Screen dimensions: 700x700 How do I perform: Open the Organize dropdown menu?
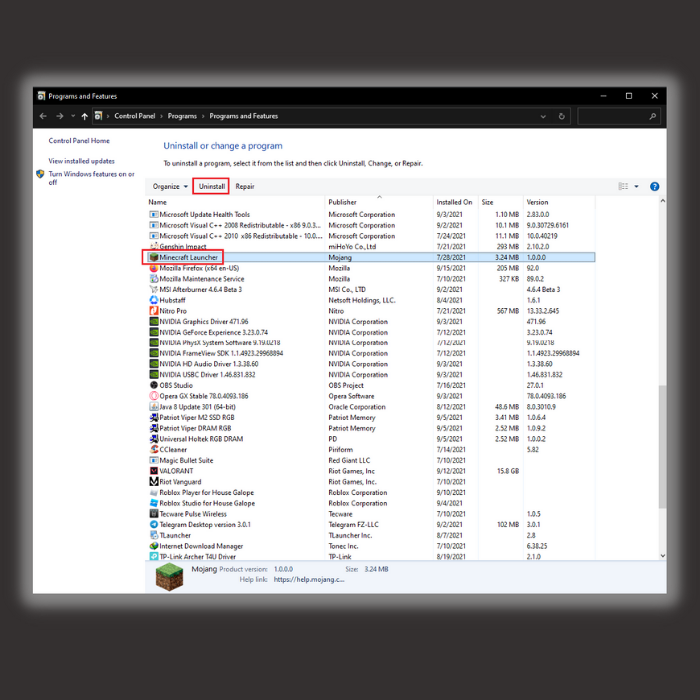coord(170,186)
